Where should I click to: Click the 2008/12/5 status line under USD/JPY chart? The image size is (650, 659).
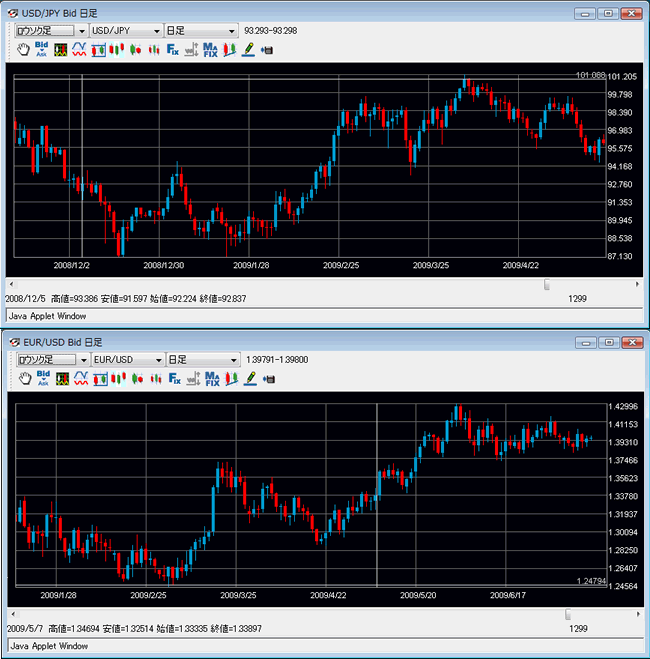coord(126,299)
